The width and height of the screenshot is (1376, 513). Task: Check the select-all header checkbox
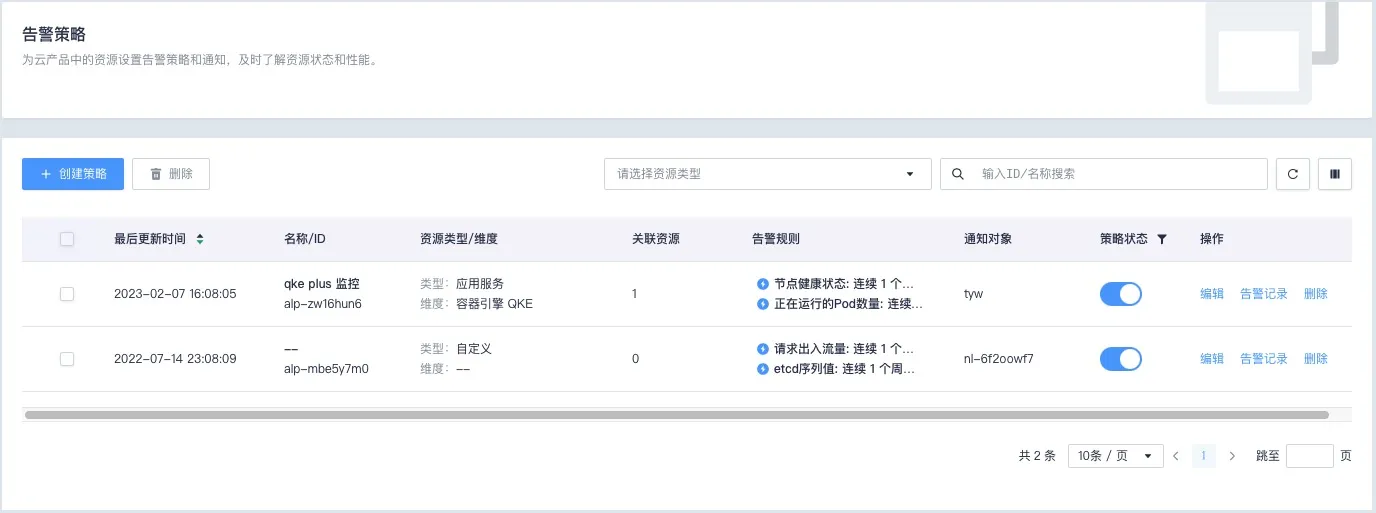pos(67,239)
